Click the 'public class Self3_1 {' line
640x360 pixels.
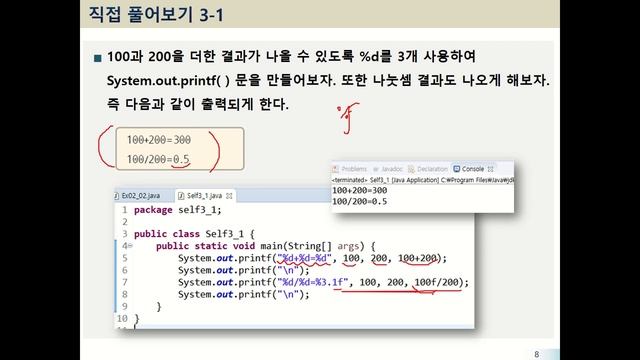tap(194, 234)
